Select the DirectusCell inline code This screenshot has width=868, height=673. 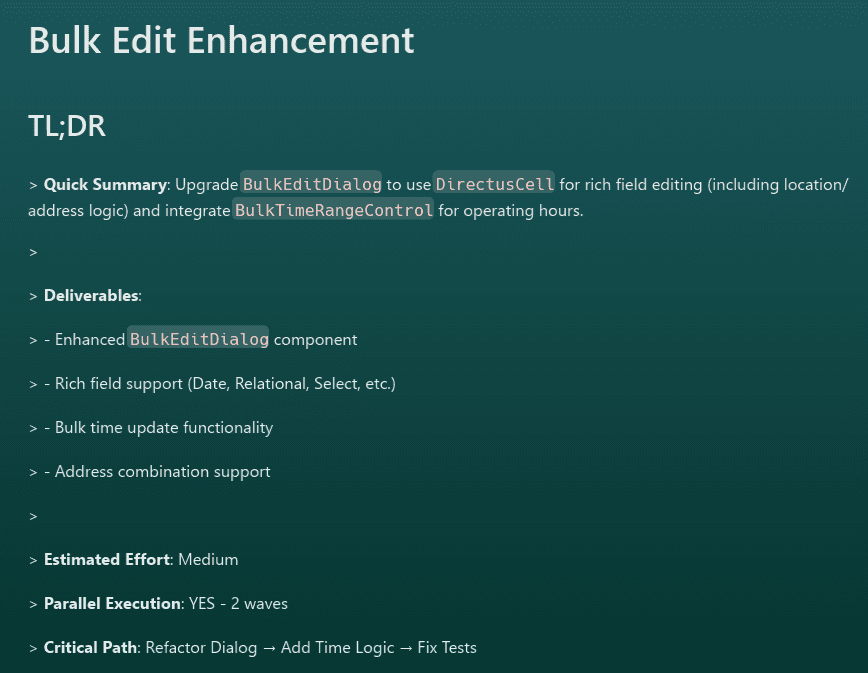click(x=494, y=185)
